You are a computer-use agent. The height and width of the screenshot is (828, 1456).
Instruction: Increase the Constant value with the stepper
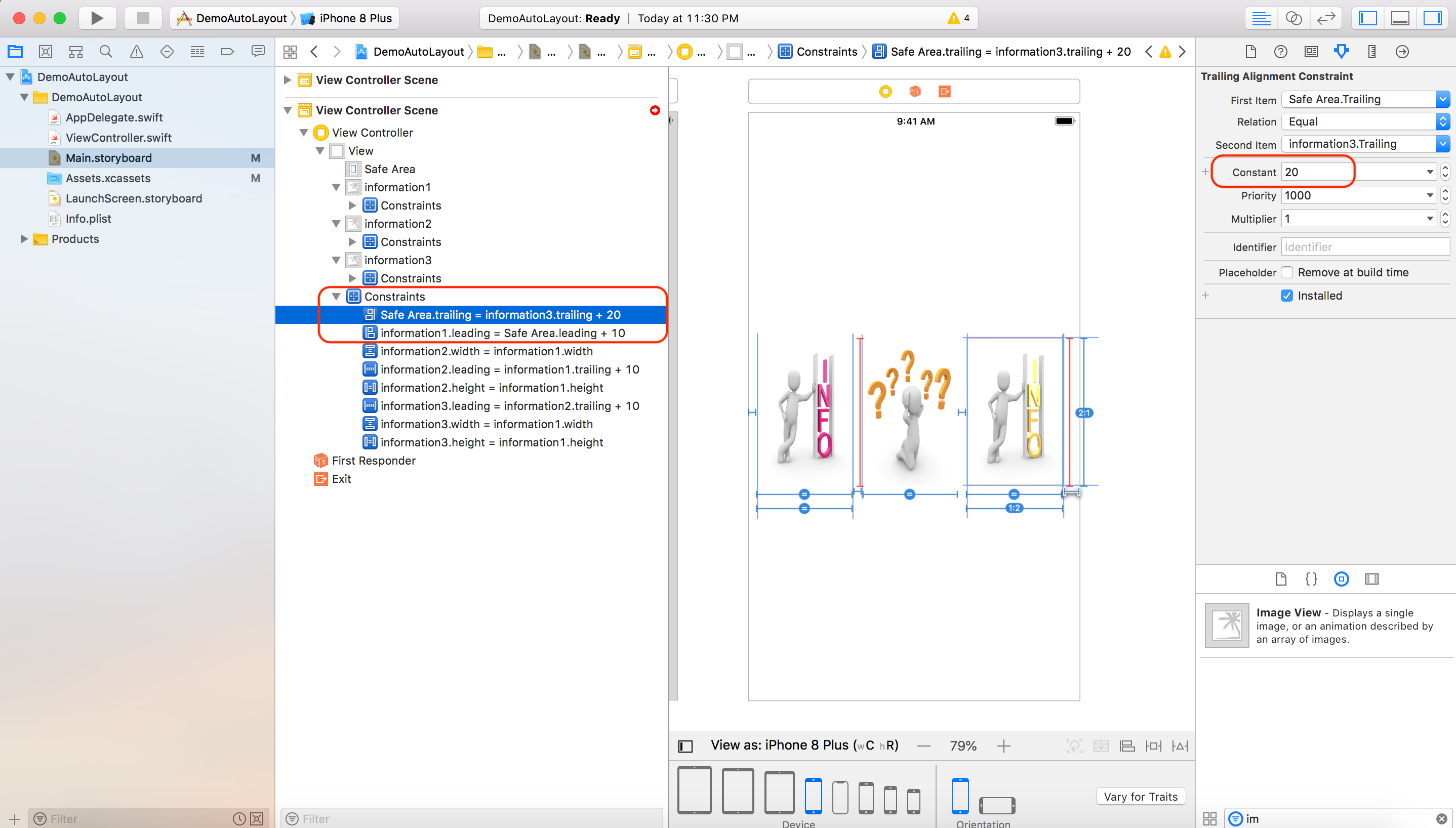click(x=1445, y=169)
